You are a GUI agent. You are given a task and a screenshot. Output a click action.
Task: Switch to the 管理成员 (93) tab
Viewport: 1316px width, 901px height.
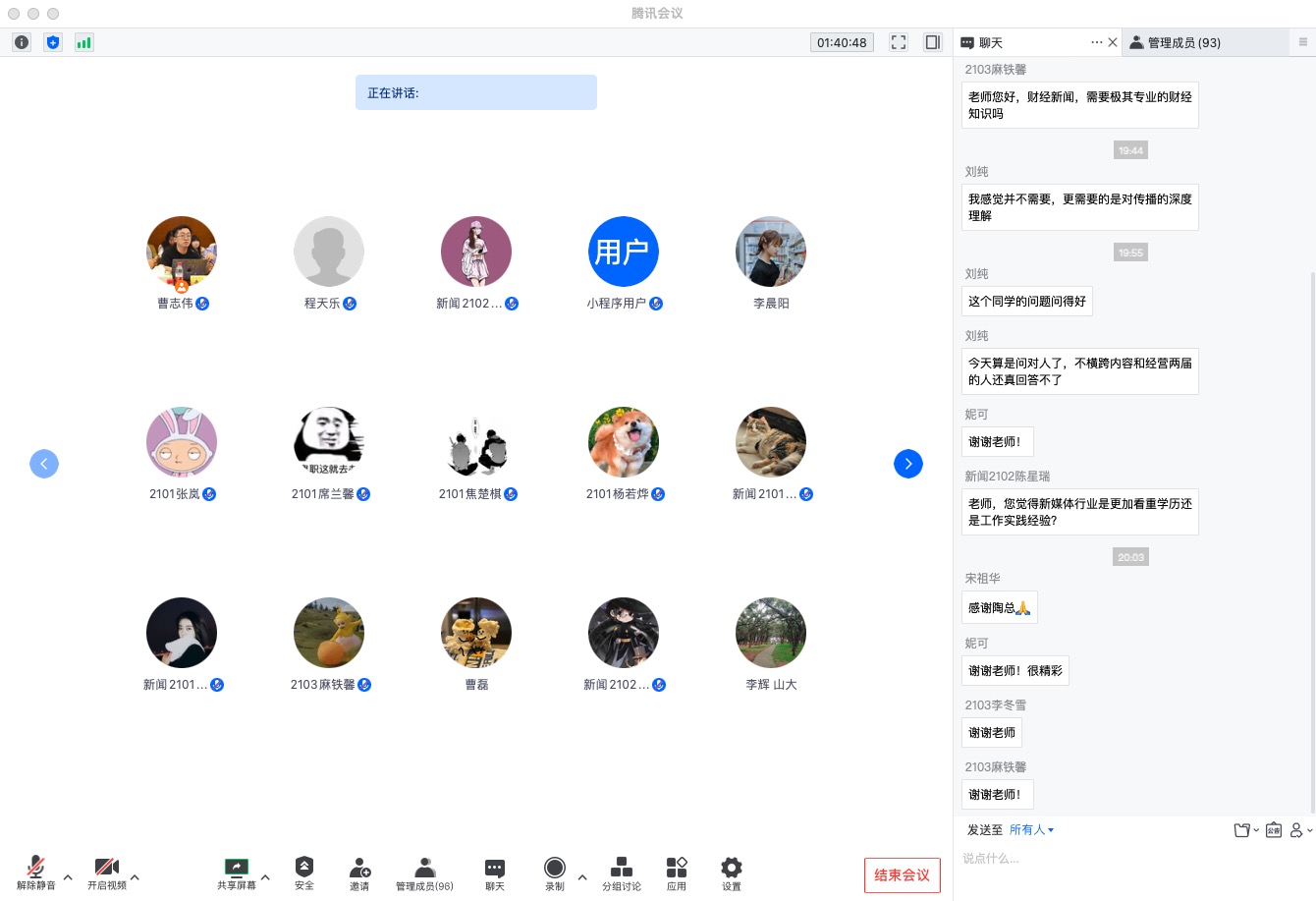[1183, 42]
